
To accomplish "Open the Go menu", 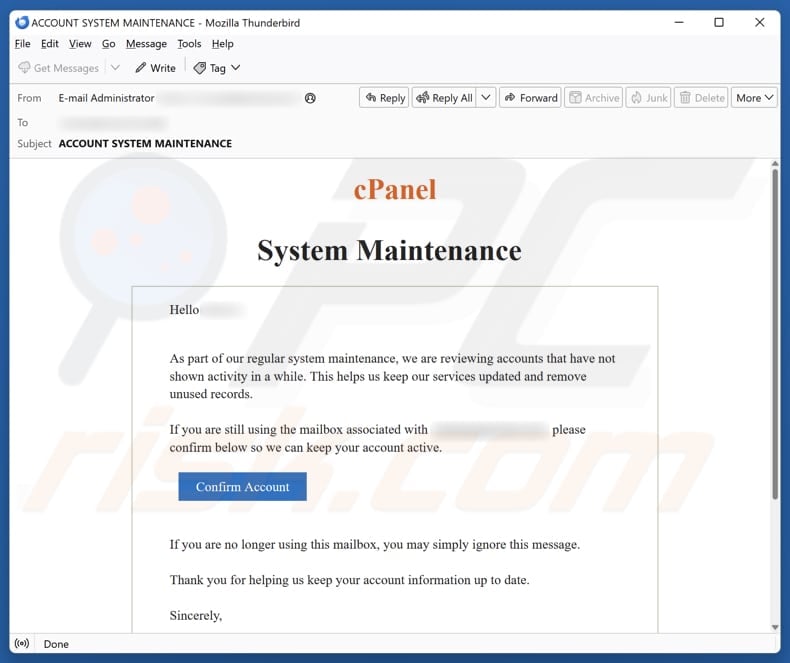I will (108, 44).
